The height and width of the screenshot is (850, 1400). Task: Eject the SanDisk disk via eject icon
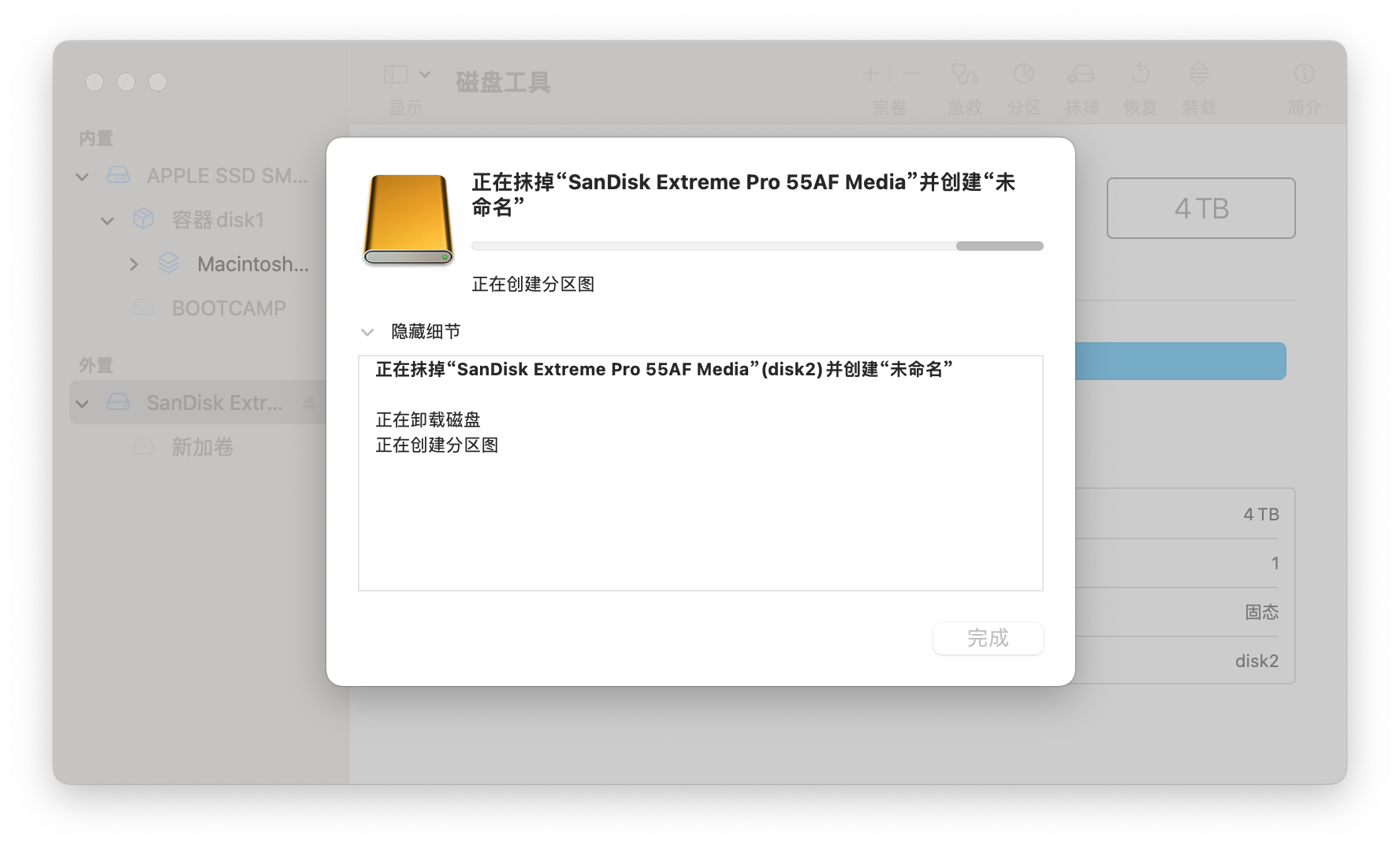coord(309,403)
